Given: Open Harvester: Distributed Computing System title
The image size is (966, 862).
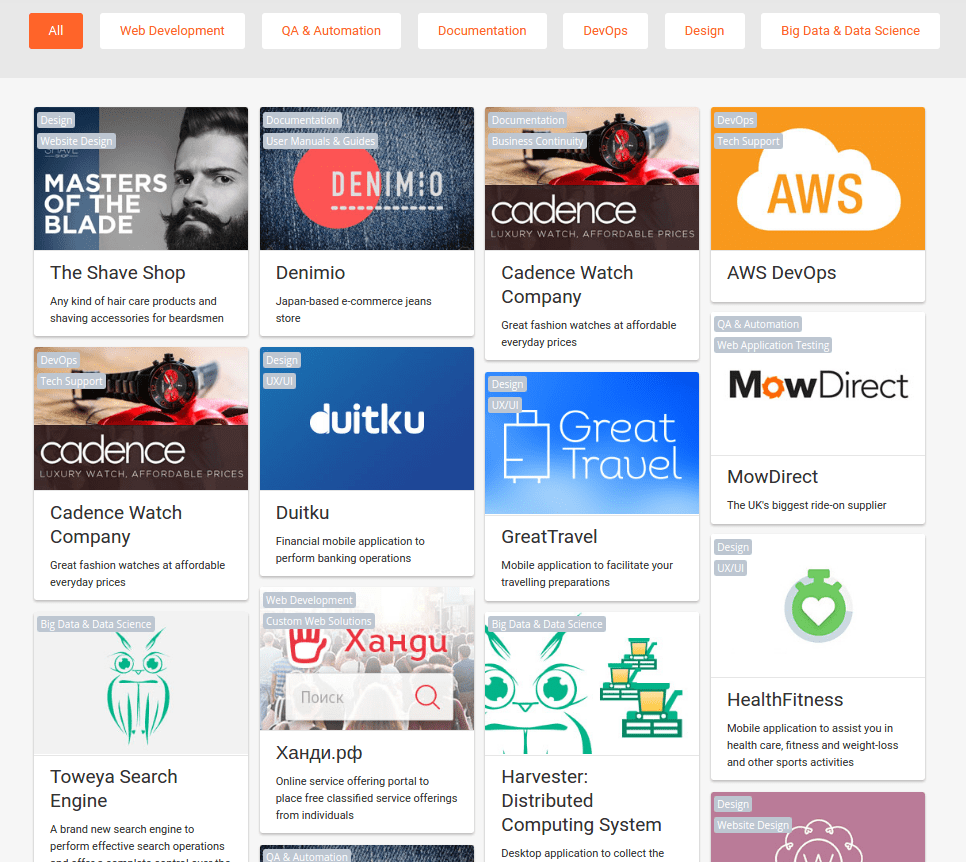Looking at the screenshot, I should point(581,800).
